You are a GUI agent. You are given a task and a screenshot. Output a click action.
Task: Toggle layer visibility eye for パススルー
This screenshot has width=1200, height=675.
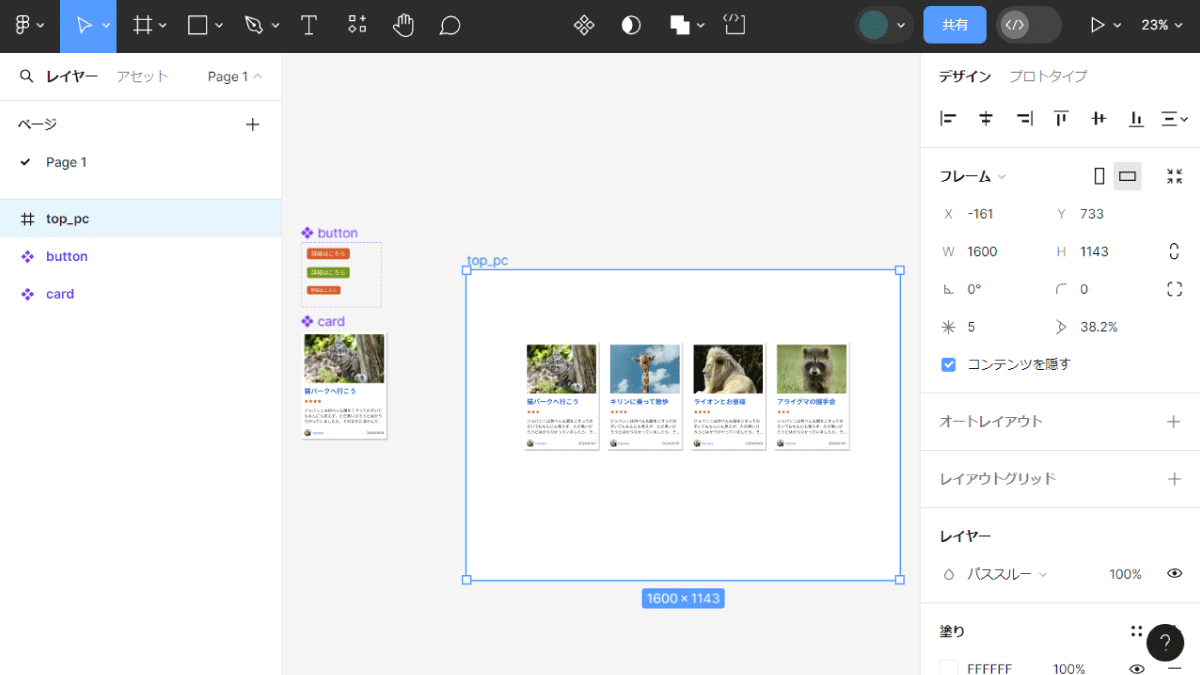pos(1175,574)
